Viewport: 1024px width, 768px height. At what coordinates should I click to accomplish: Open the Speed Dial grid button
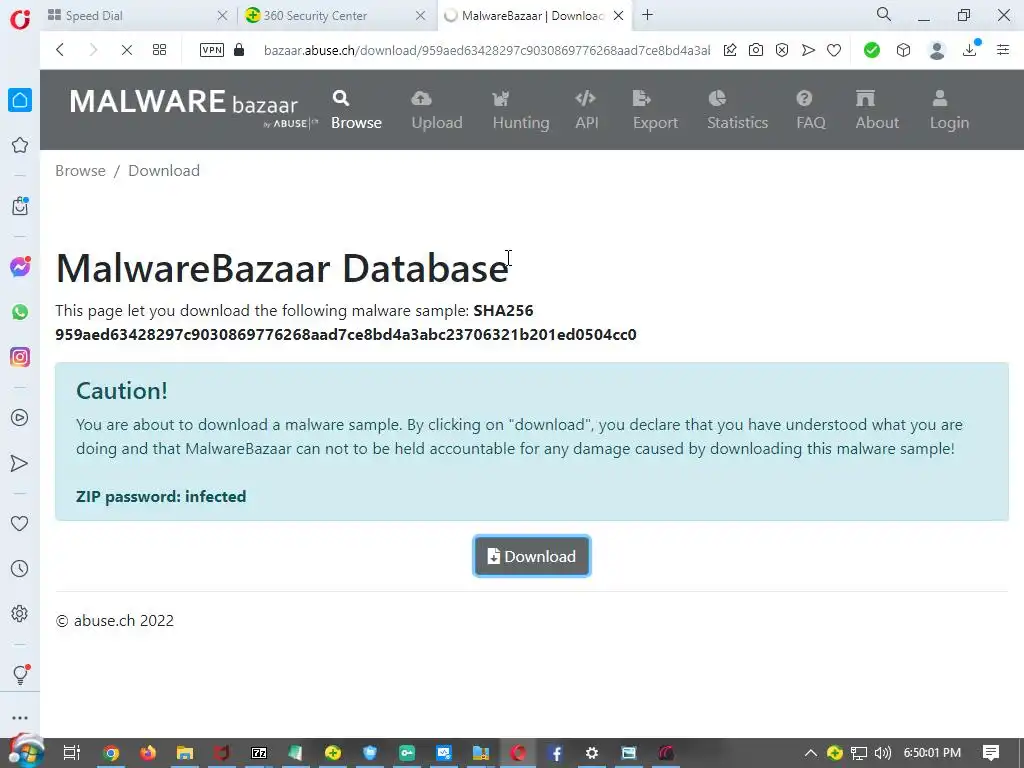click(159, 50)
